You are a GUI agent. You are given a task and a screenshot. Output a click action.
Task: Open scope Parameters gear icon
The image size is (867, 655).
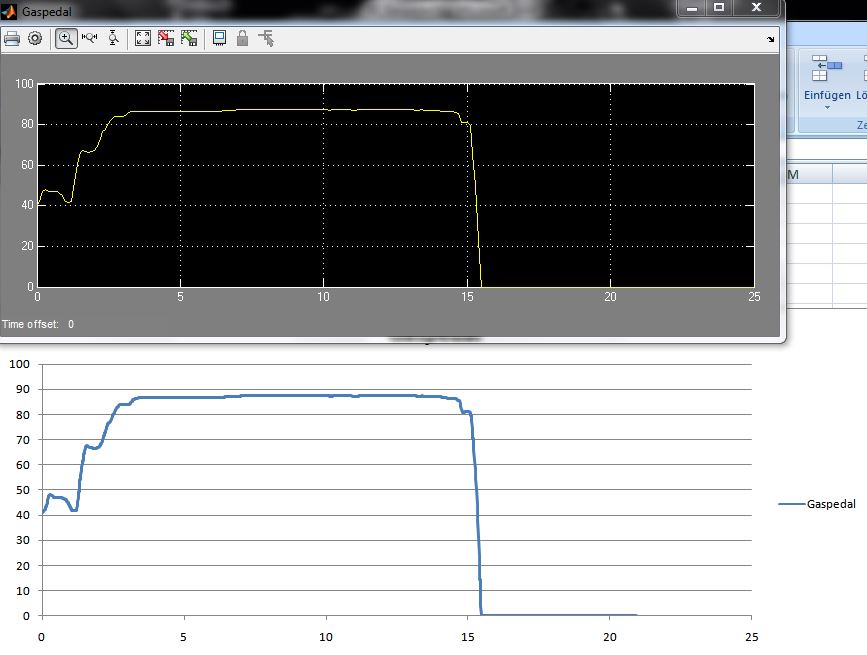[35, 39]
